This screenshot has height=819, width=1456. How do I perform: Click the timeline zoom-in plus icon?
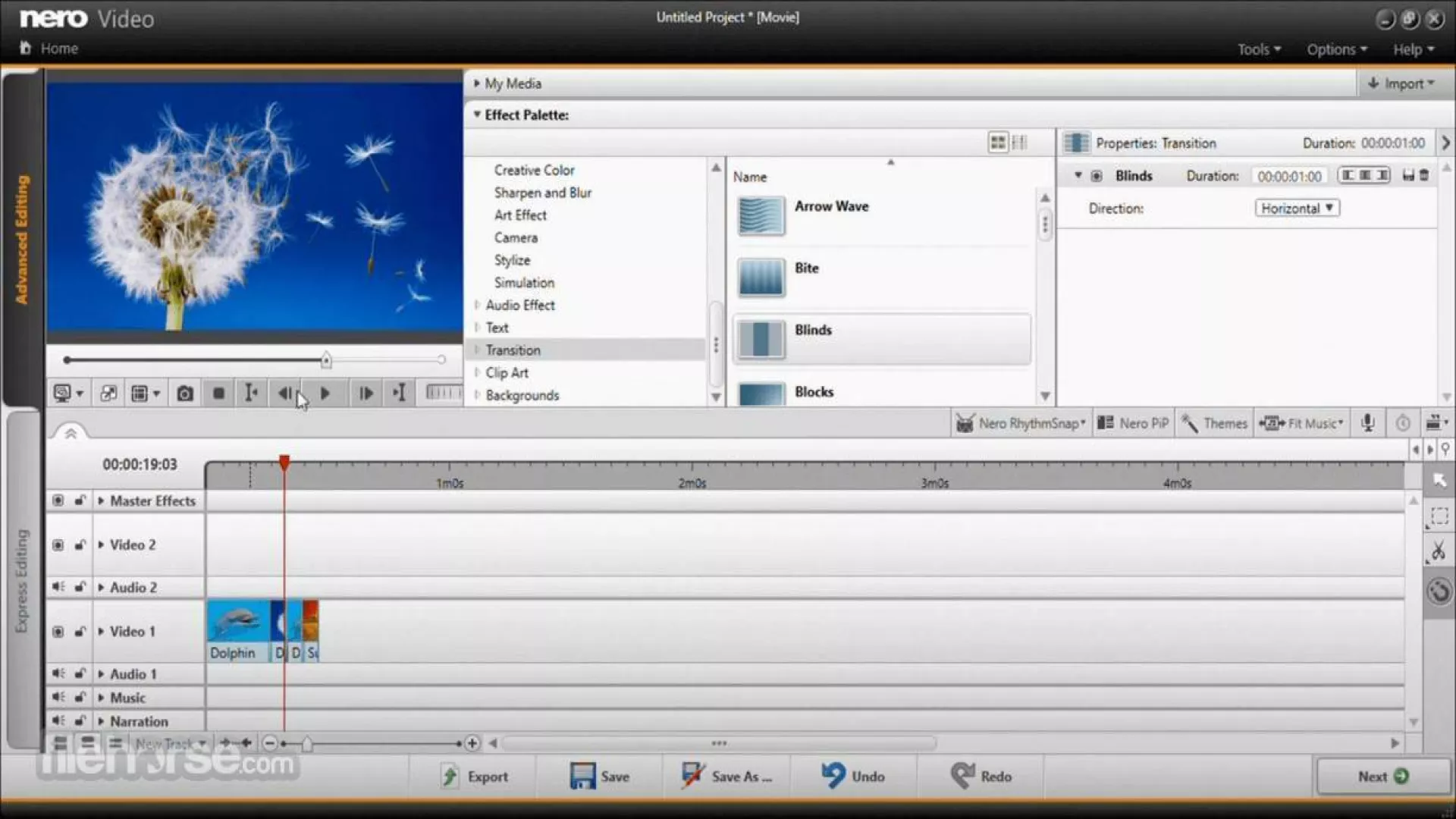pyautogui.click(x=472, y=743)
